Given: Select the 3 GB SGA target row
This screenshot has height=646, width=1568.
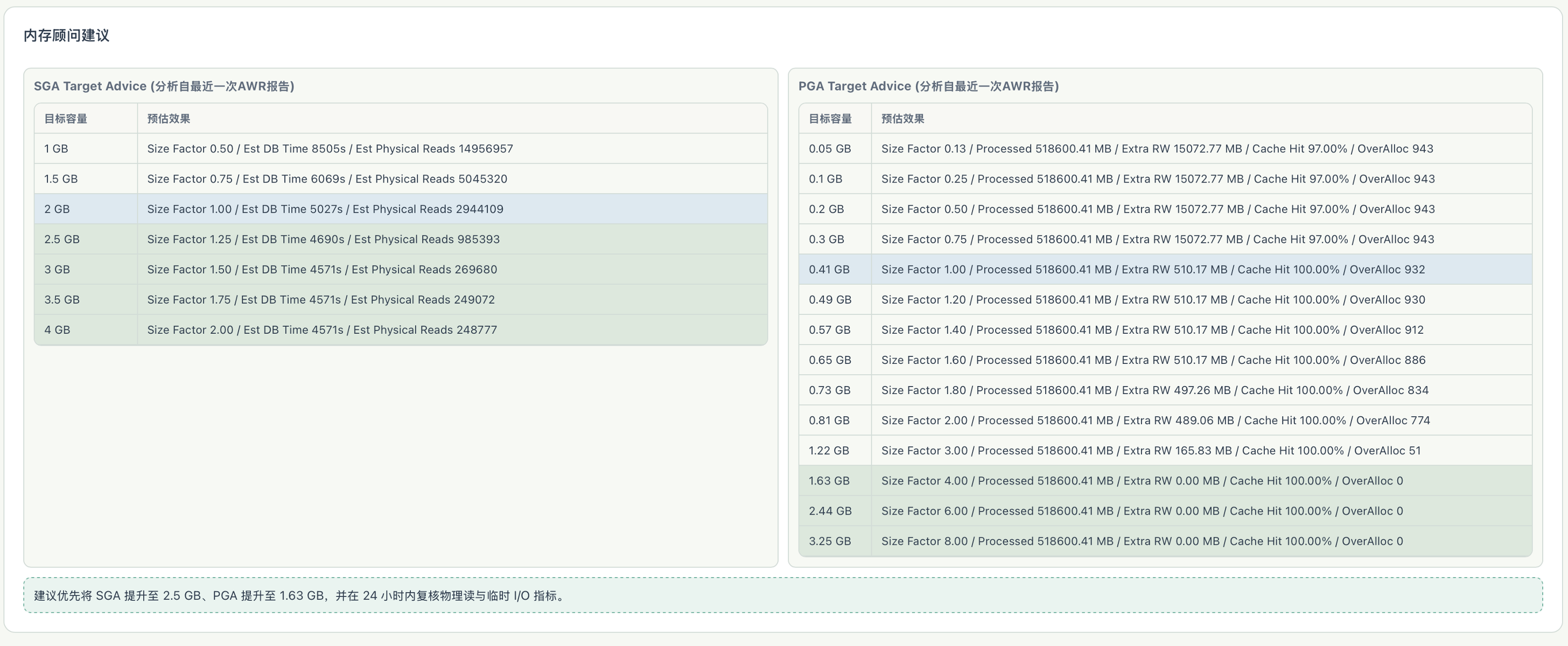Looking at the screenshot, I should coord(401,270).
